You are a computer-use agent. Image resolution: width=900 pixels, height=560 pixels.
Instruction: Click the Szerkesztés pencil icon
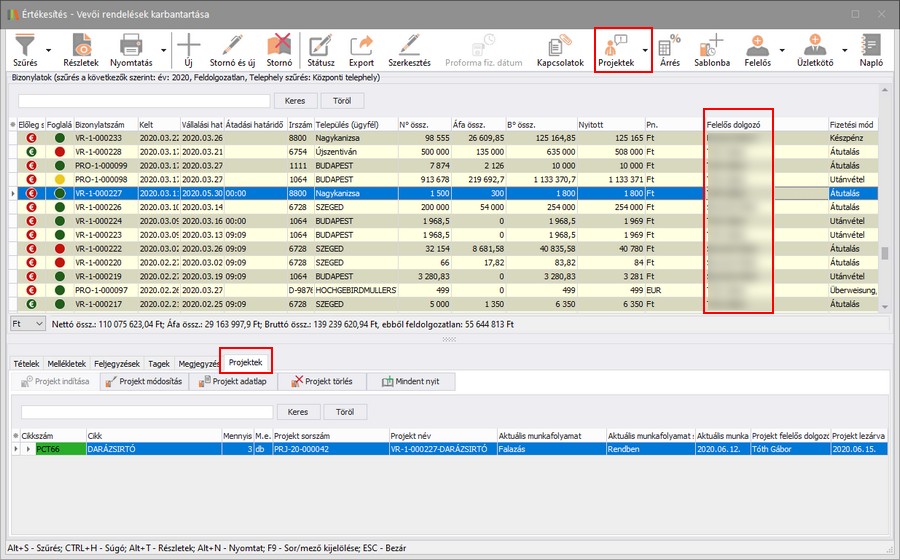click(x=409, y=50)
